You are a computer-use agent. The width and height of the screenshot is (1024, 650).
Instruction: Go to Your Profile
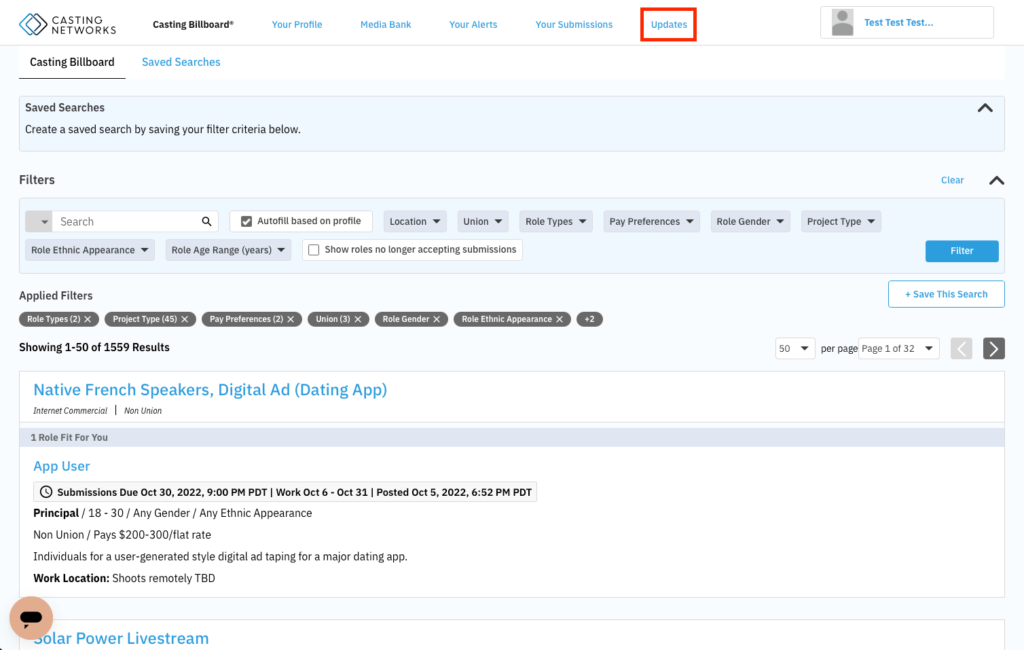[x=296, y=24]
